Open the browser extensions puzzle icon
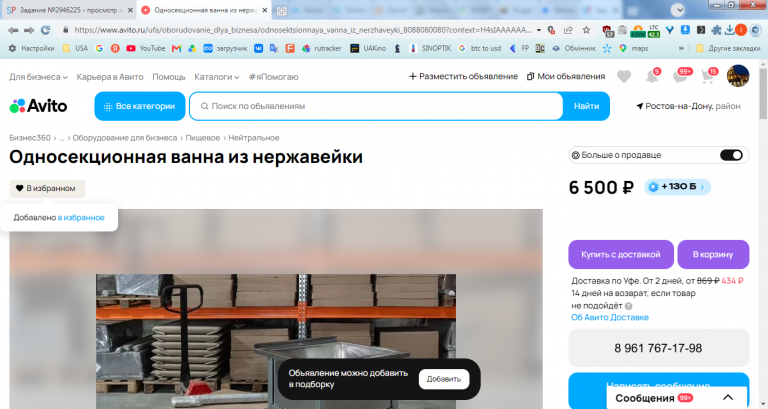768x409 pixels. 716,30
